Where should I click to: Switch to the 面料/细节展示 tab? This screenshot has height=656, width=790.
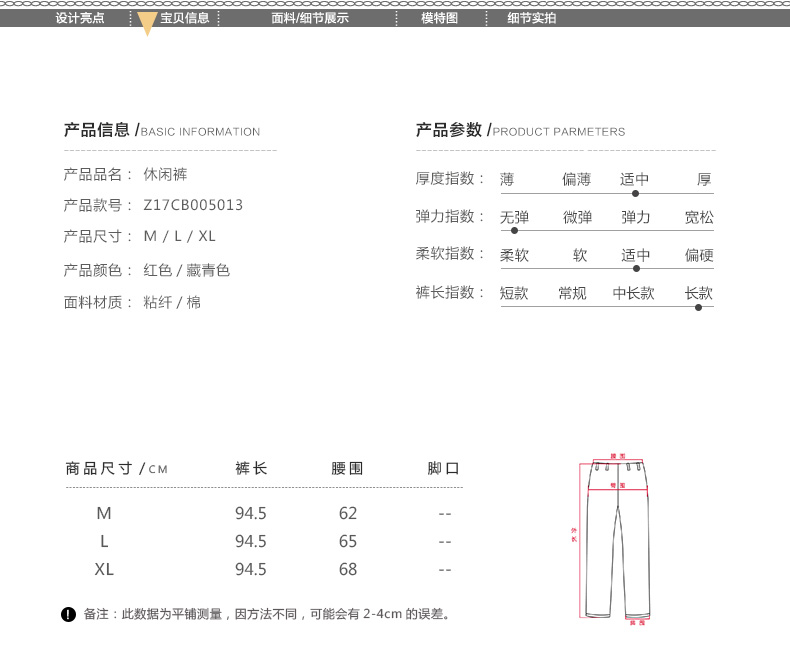click(310, 18)
